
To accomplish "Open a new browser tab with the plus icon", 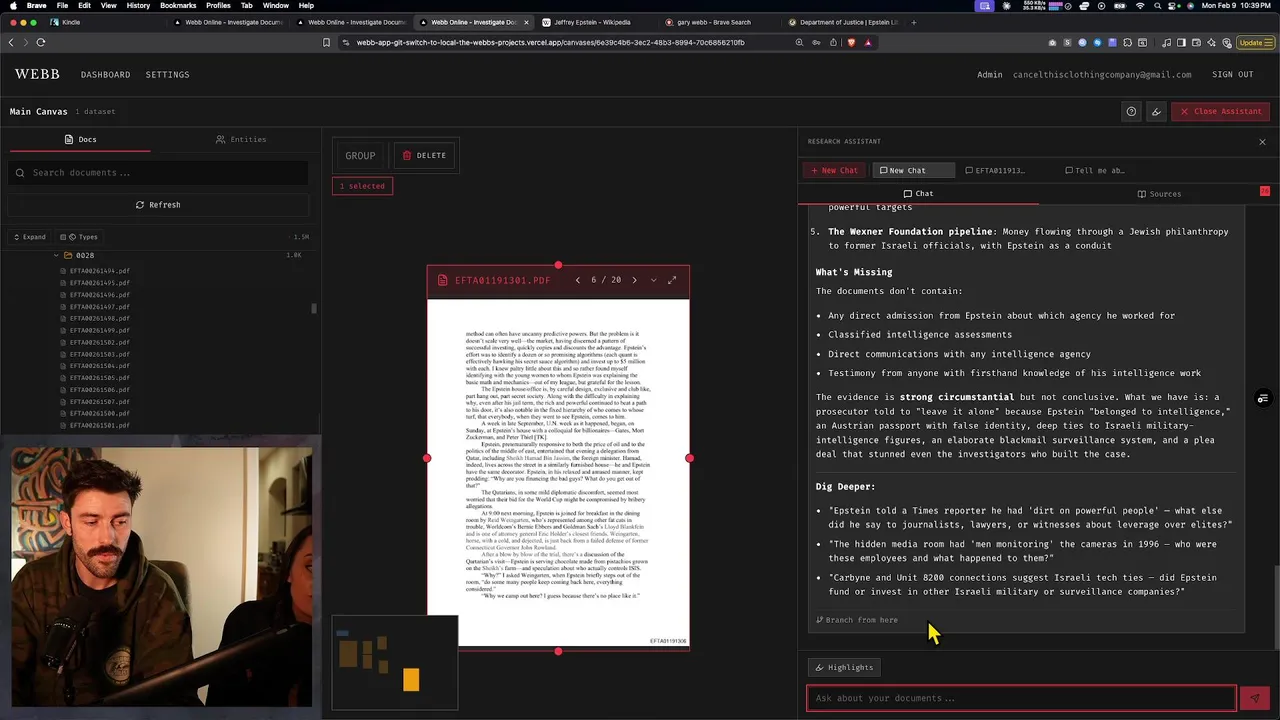I will click(x=913, y=22).
